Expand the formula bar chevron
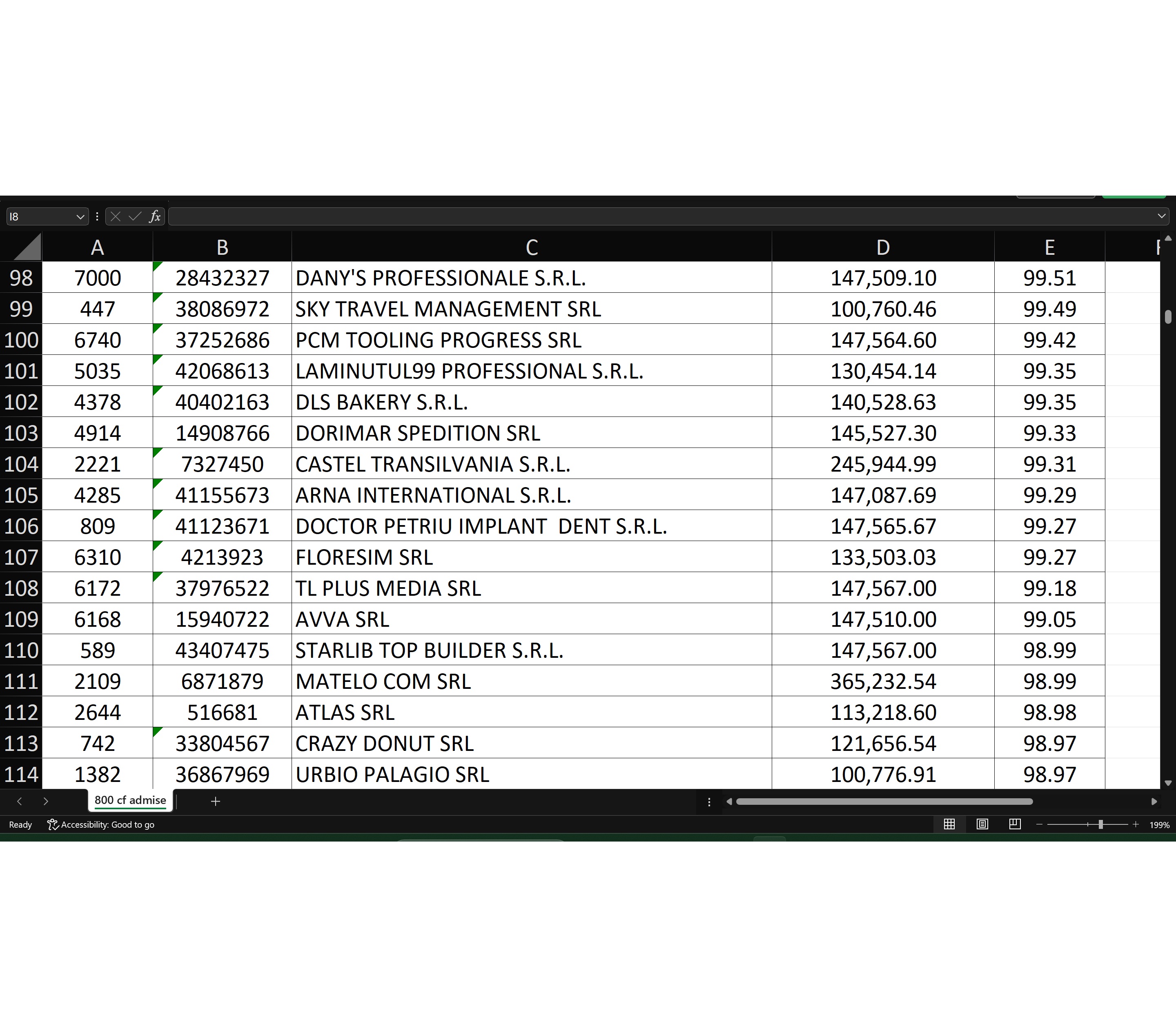This screenshot has width=1176, height=1011. tap(1161, 216)
